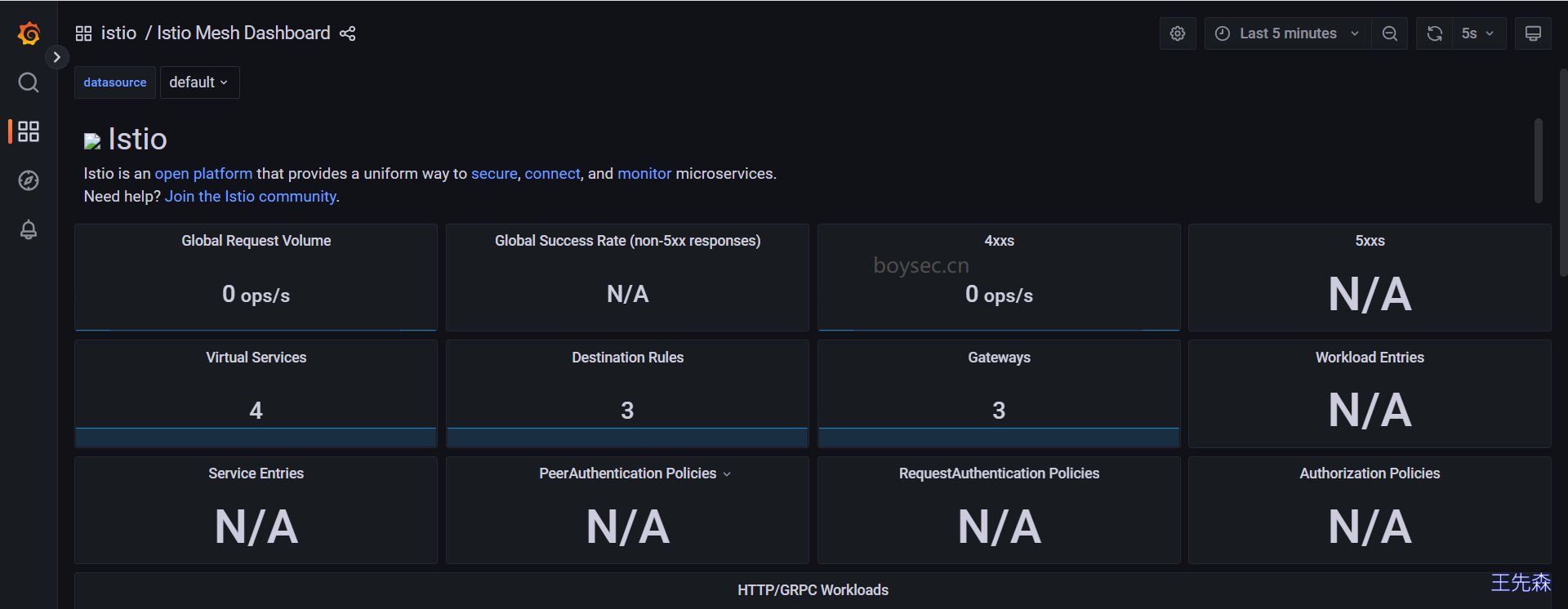Open Join the Istio community link
The image size is (1568, 609).
tap(251, 197)
